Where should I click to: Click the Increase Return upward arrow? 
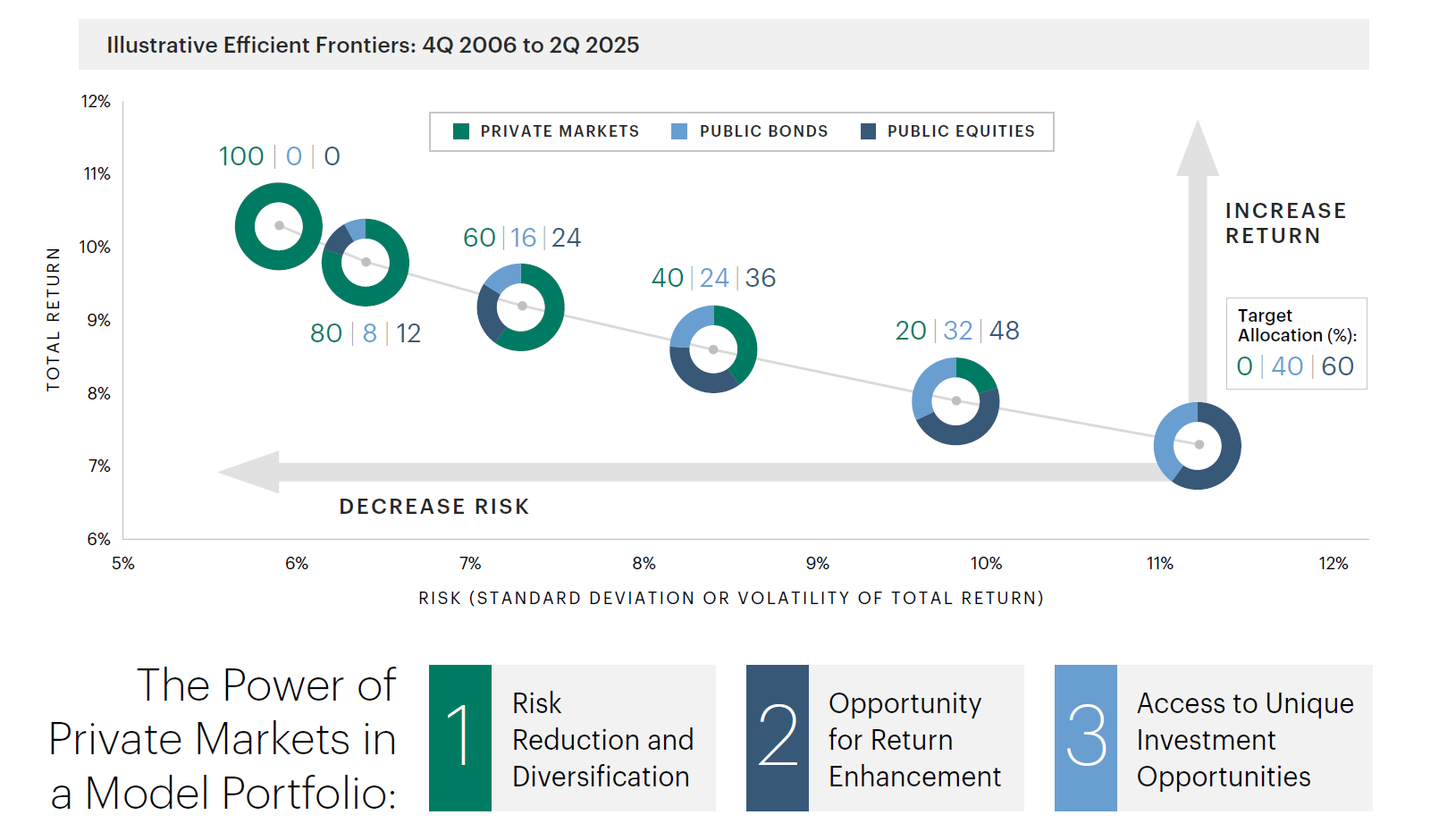click(1198, 268)
